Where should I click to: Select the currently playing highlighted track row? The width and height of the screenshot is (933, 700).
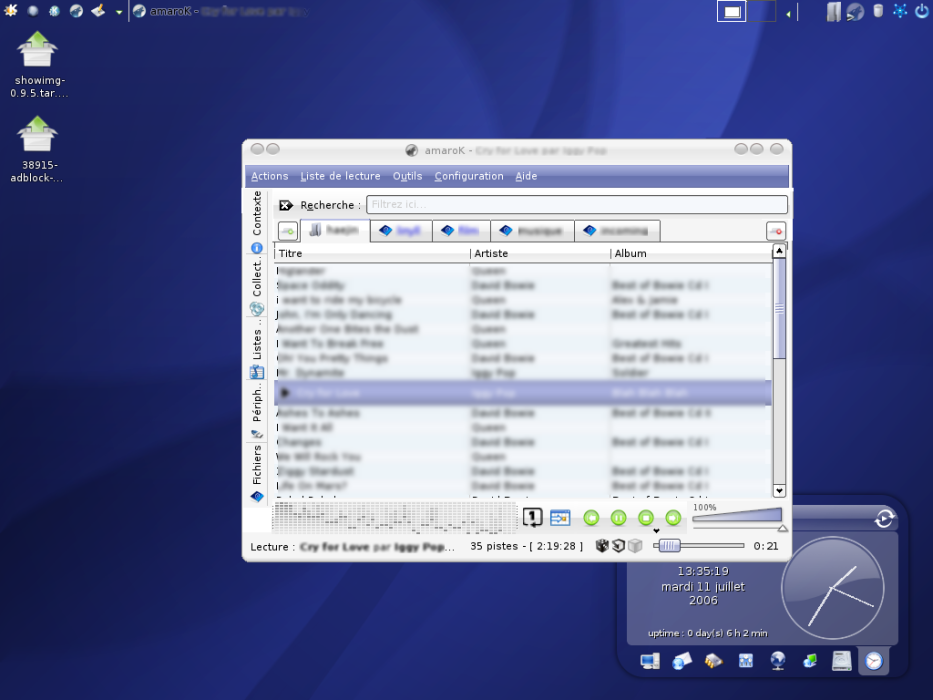[522, 393]
